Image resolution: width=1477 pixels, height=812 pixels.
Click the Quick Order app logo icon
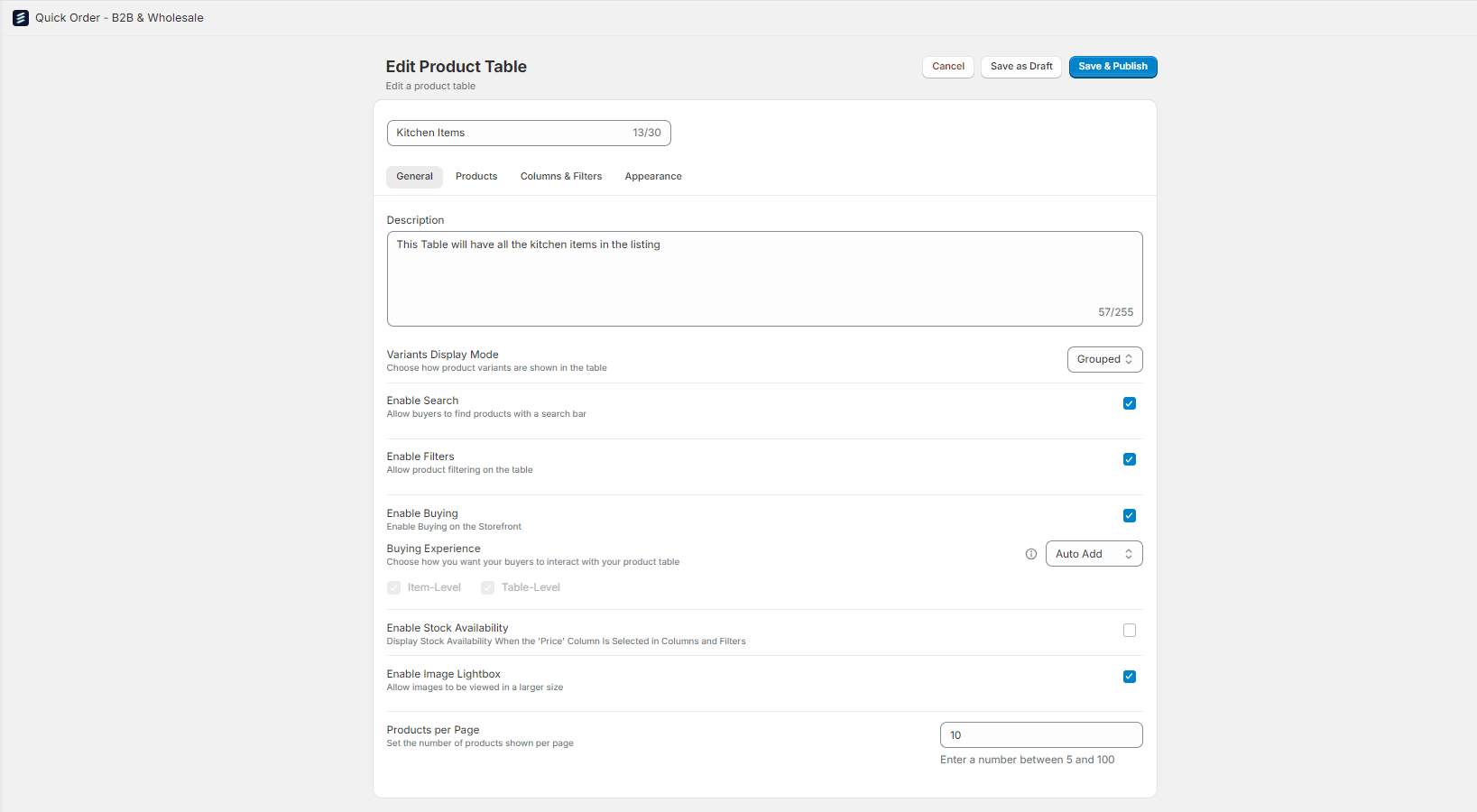(21, 18)
